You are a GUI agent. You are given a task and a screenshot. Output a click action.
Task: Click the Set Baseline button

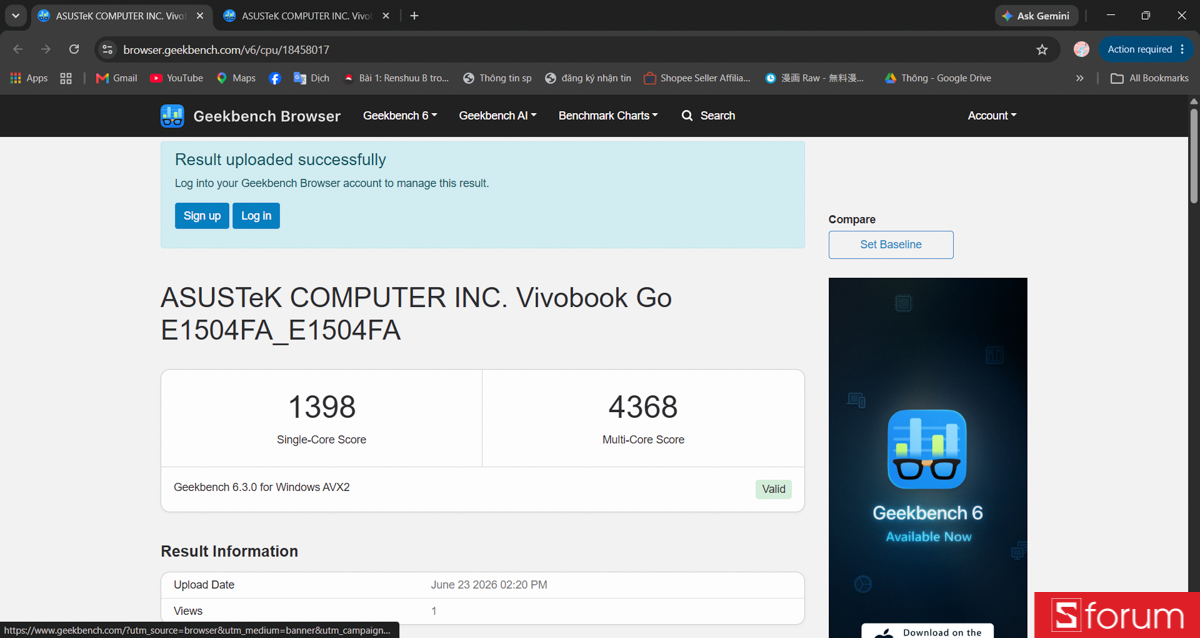[891, 245]
